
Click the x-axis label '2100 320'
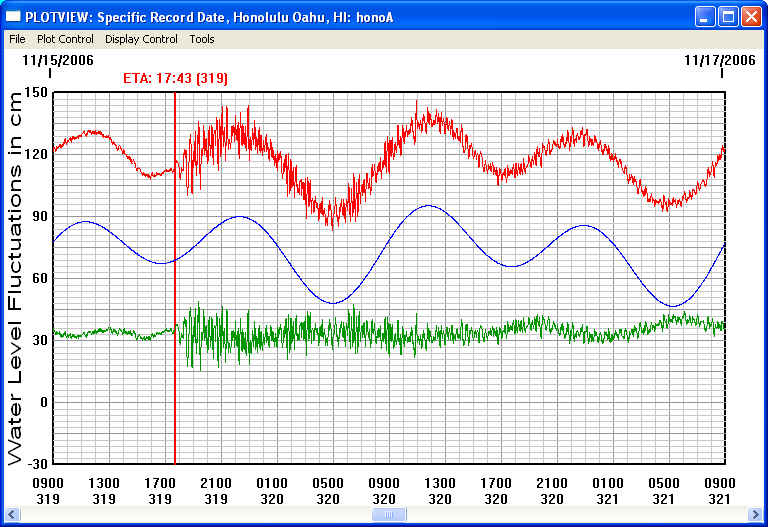pyautogui.click(x=552, y=491)
